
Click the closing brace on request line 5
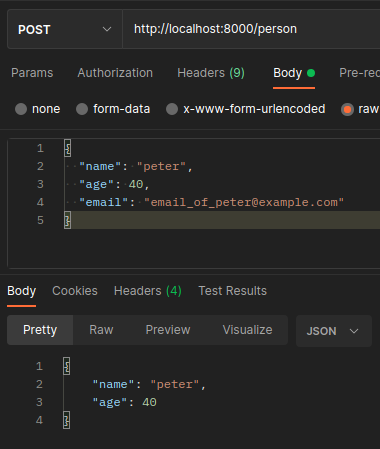(68, 220)
